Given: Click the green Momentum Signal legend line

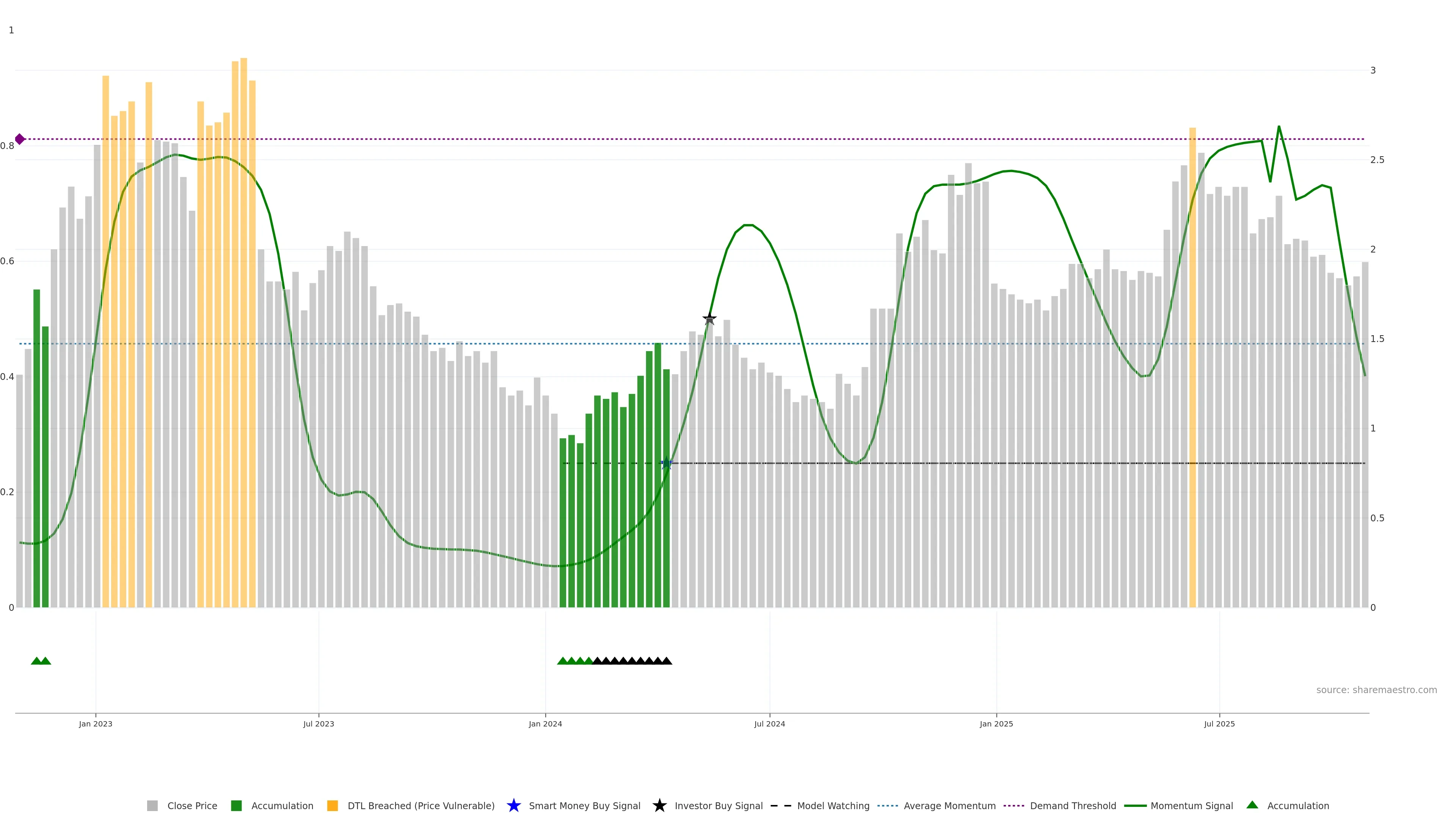Looking at the screenshot, I should click(1135, 805).
